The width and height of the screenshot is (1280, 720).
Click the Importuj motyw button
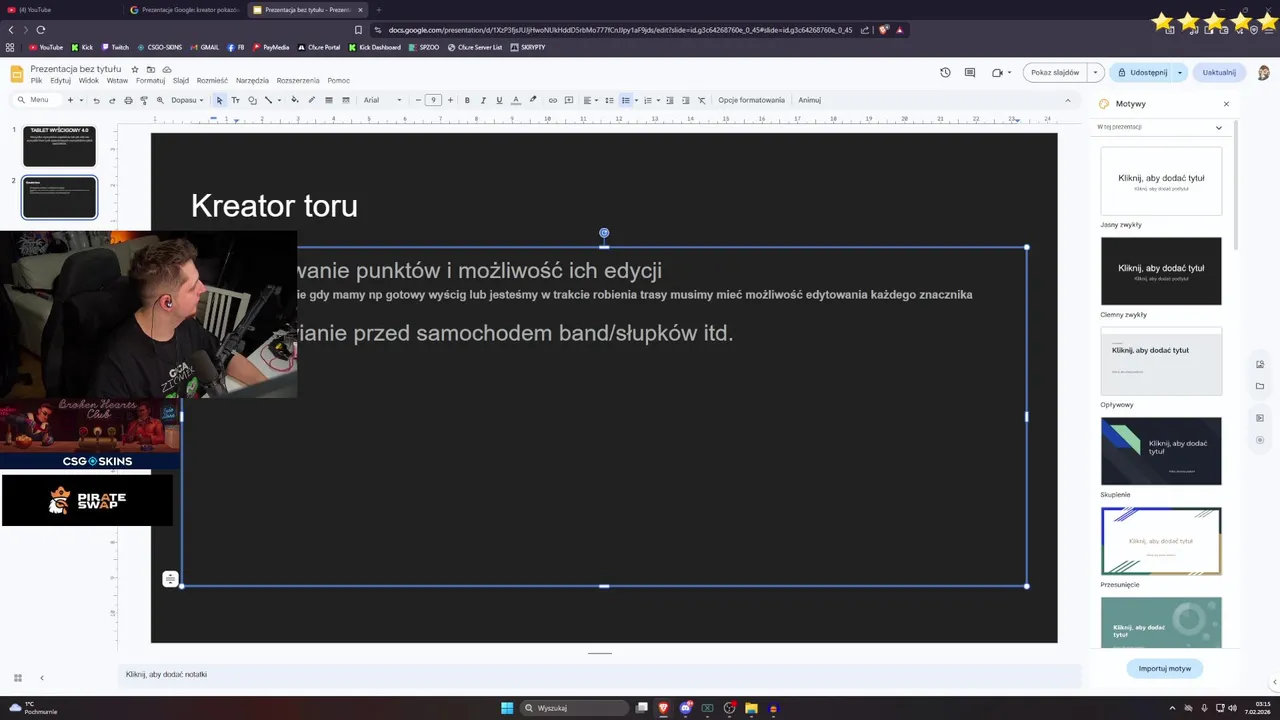1165,668
